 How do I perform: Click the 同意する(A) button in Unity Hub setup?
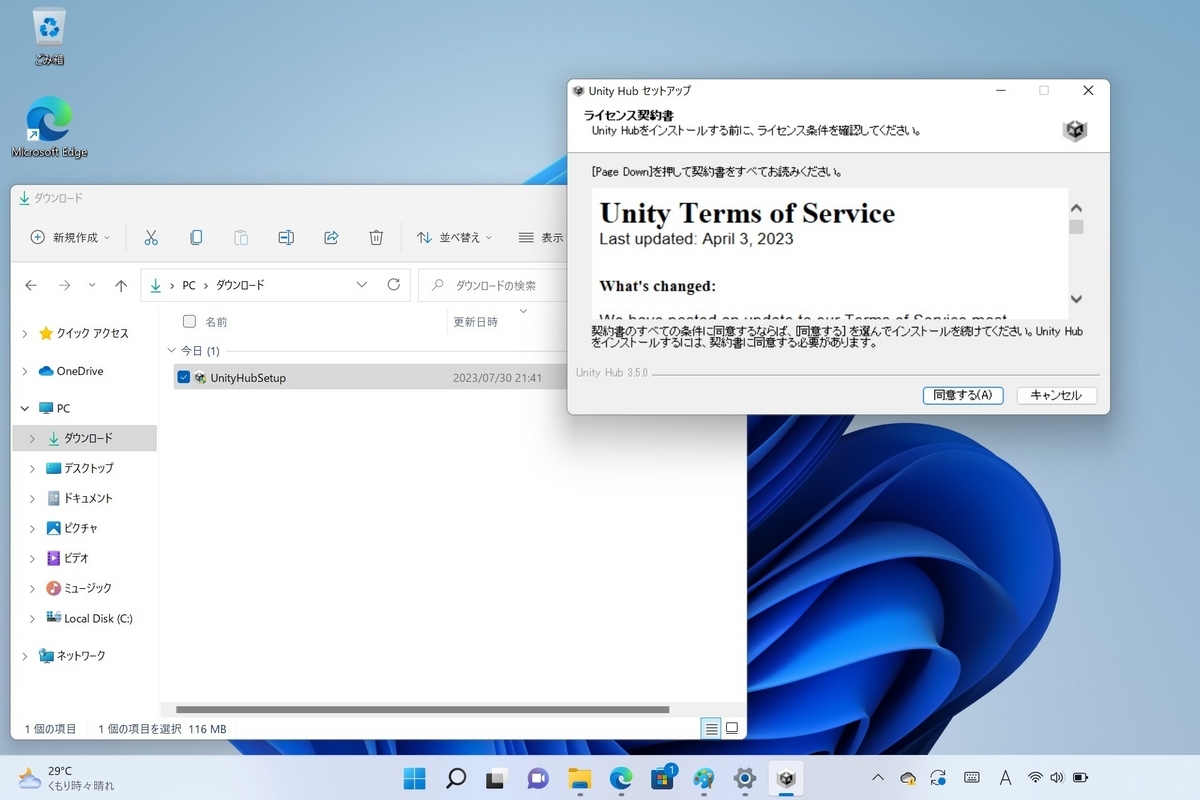pos(962,395)
